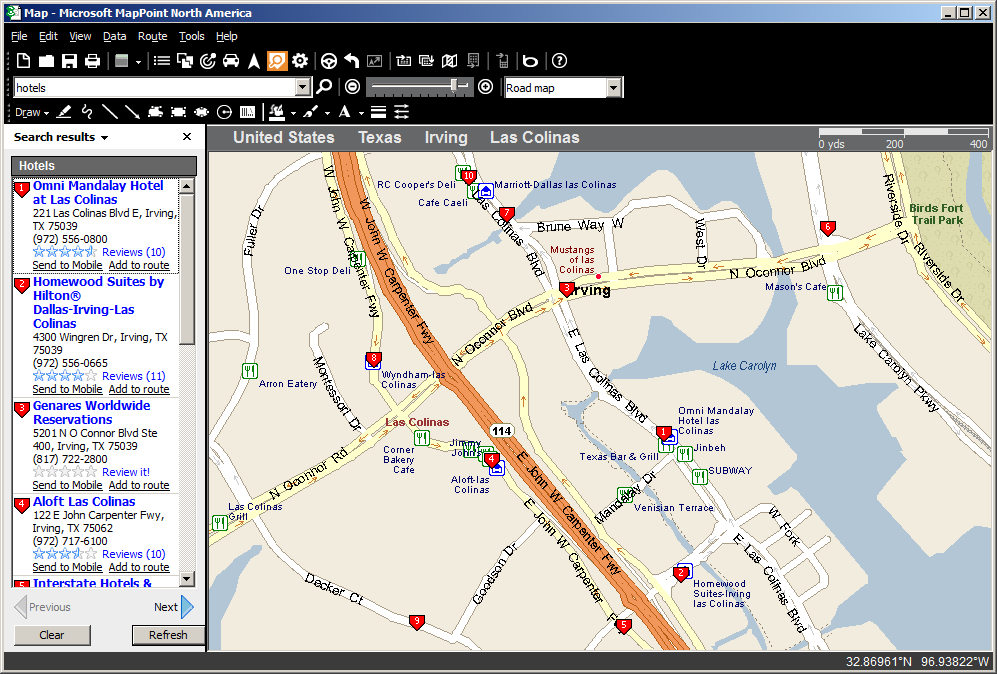
Task: Click the Print icon in toolbar
Action: coord(93,61)
